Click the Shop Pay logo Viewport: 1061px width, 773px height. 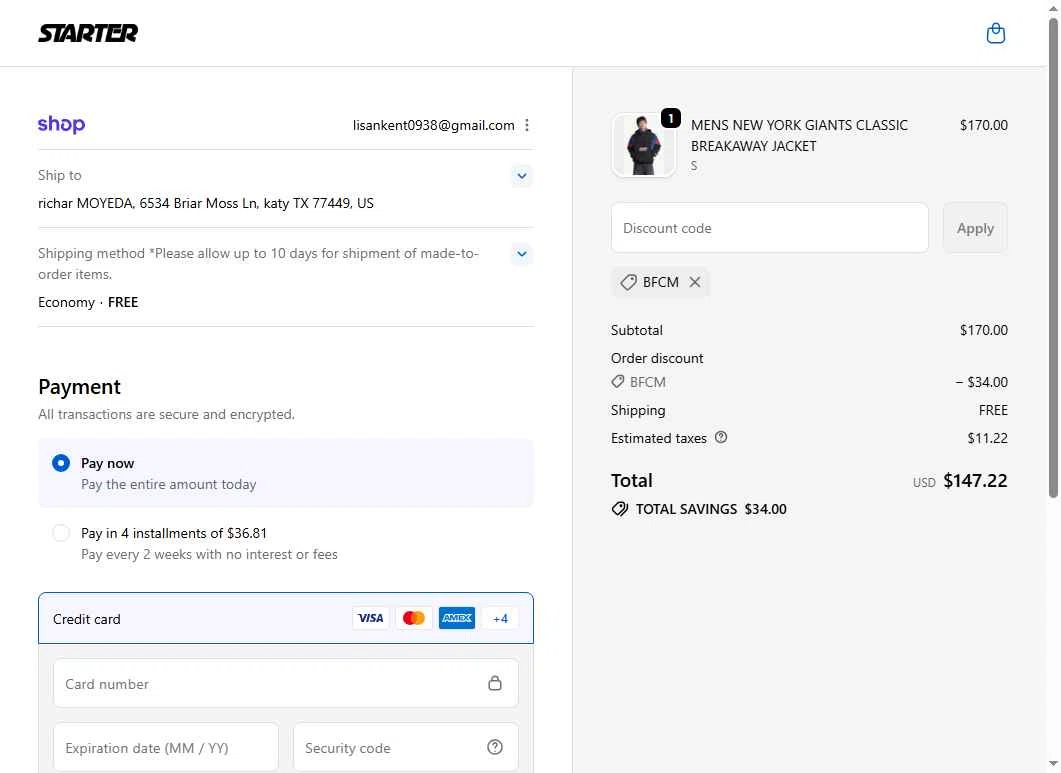tap(62, 125)
